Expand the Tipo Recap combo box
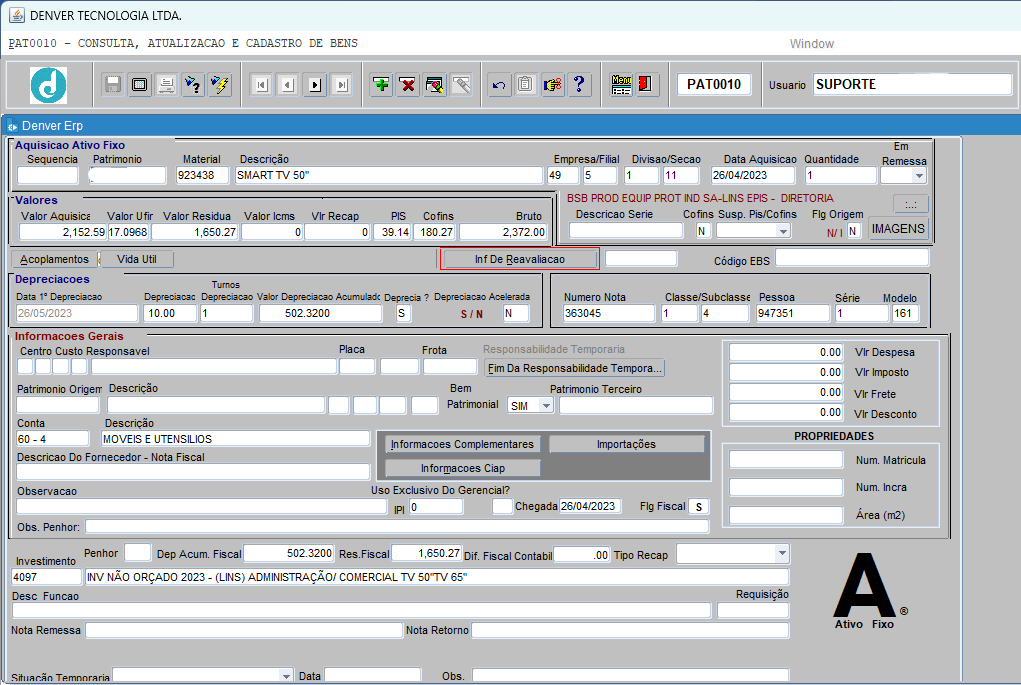Viewport: 1021px width, 685px height. tap(781, 554)
